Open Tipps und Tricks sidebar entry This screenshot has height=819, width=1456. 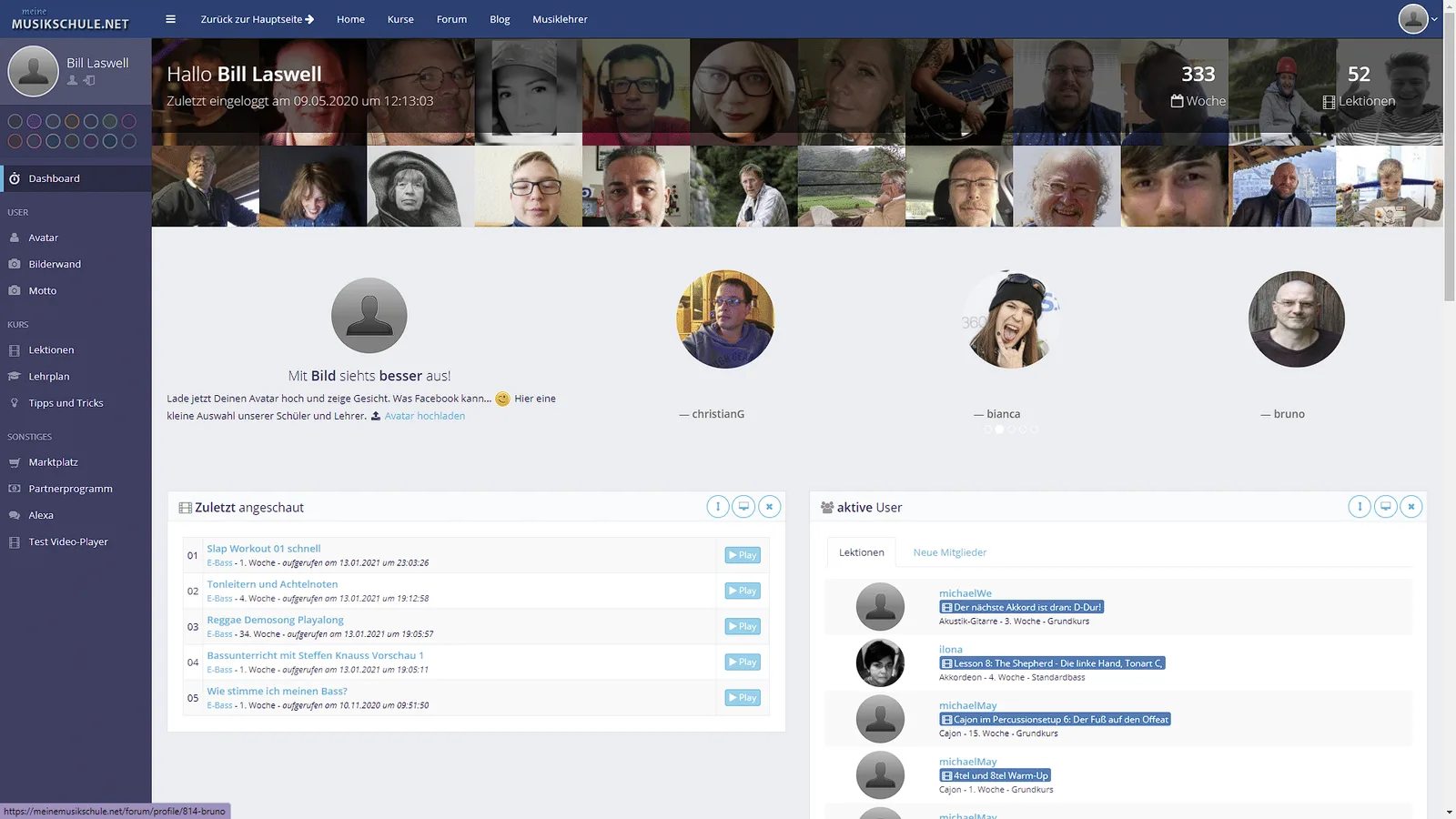[76, 403]
